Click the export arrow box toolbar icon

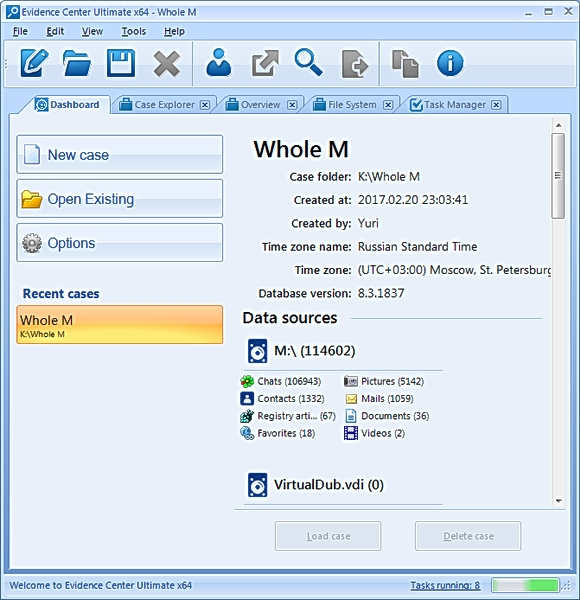tap(265, 63)
